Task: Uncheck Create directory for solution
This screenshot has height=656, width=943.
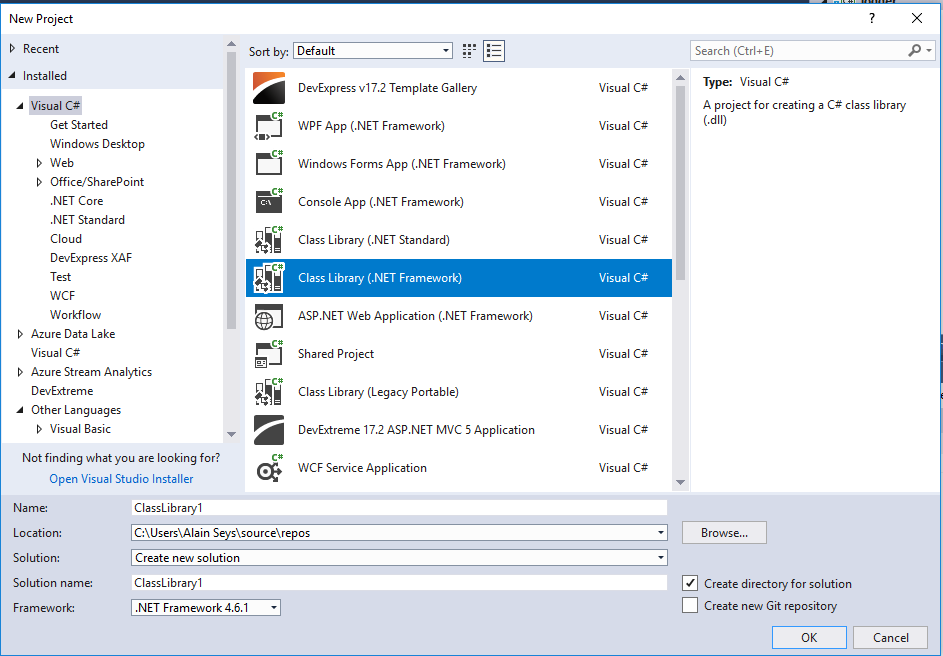Action: click(690, 583)
